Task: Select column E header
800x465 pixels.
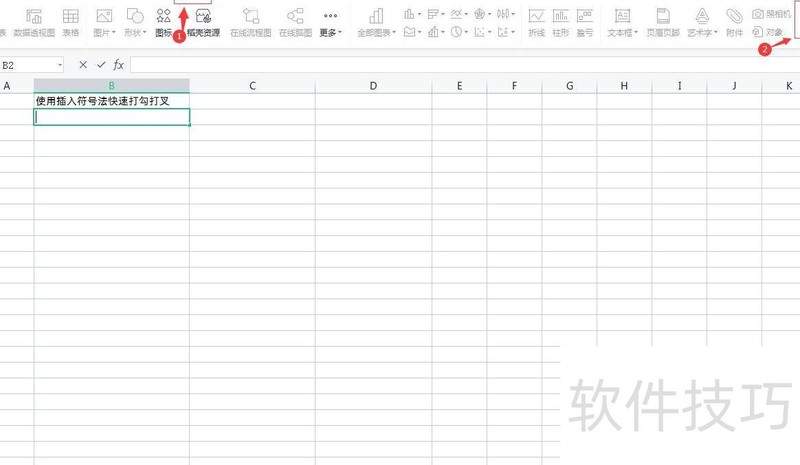Action: (459, 86)
